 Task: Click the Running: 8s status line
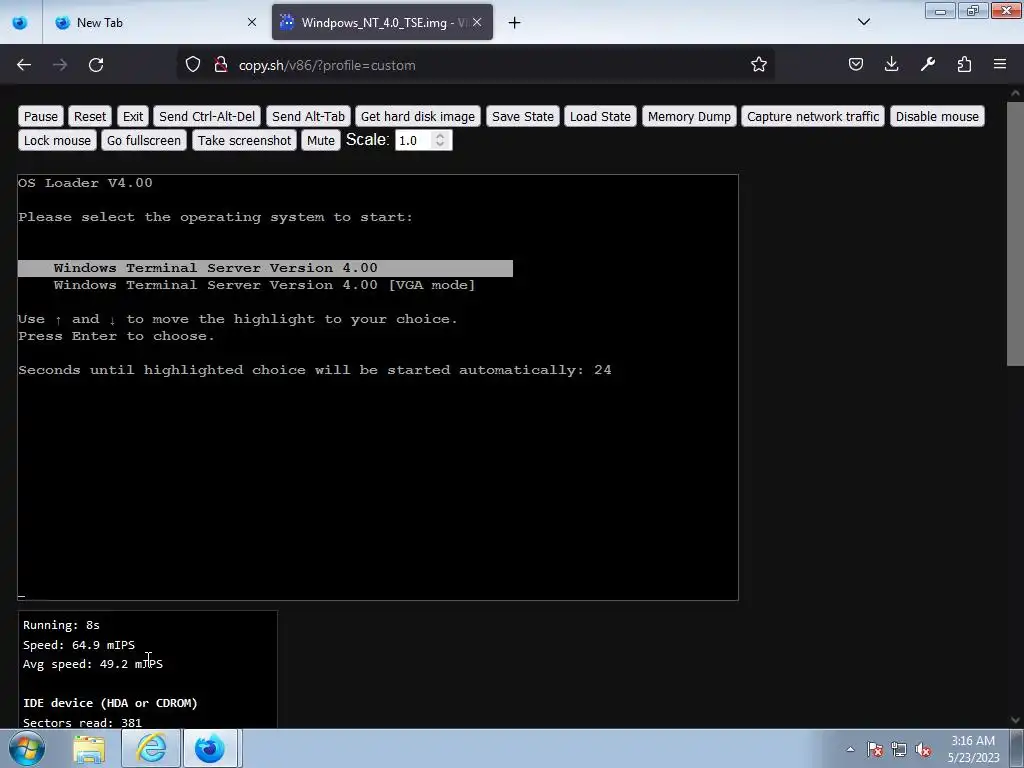pyautogui.click(x=61, y=625)
